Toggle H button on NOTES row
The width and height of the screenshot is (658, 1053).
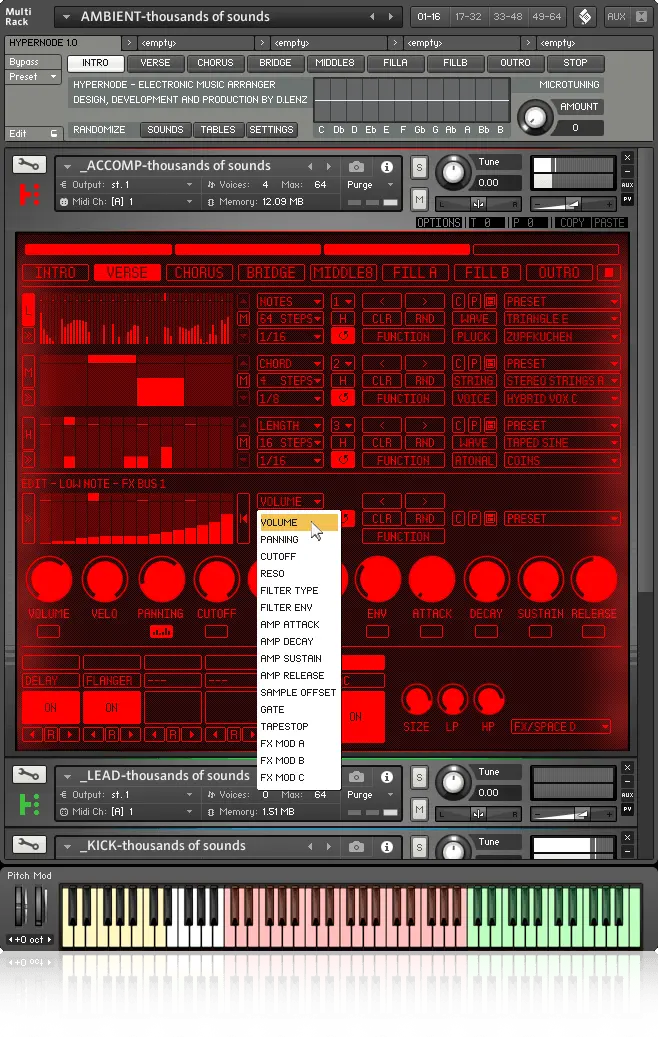coord(343,318)
